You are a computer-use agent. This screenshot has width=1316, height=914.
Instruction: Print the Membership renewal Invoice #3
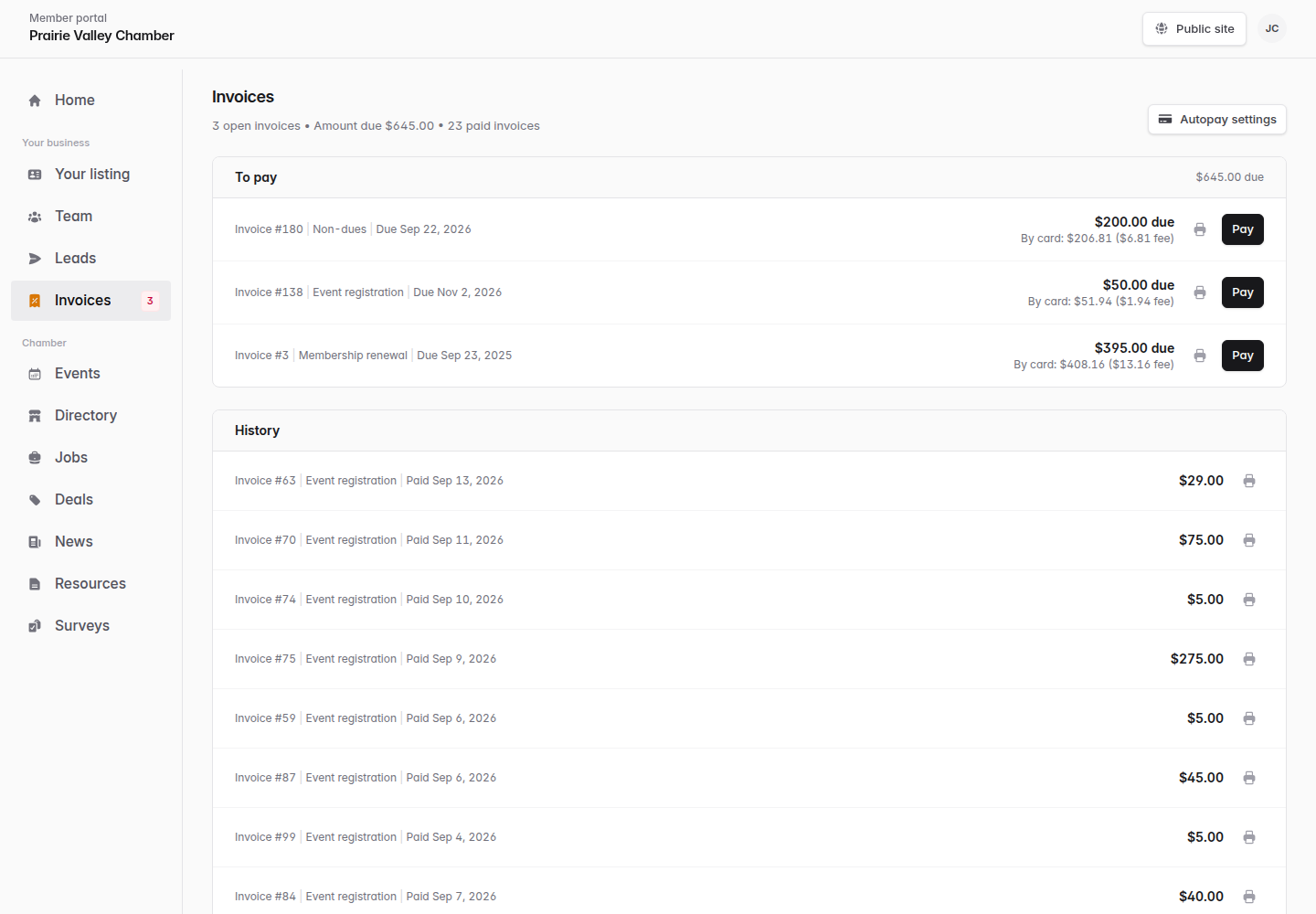pyautogui.click(x=1200, y=356)
